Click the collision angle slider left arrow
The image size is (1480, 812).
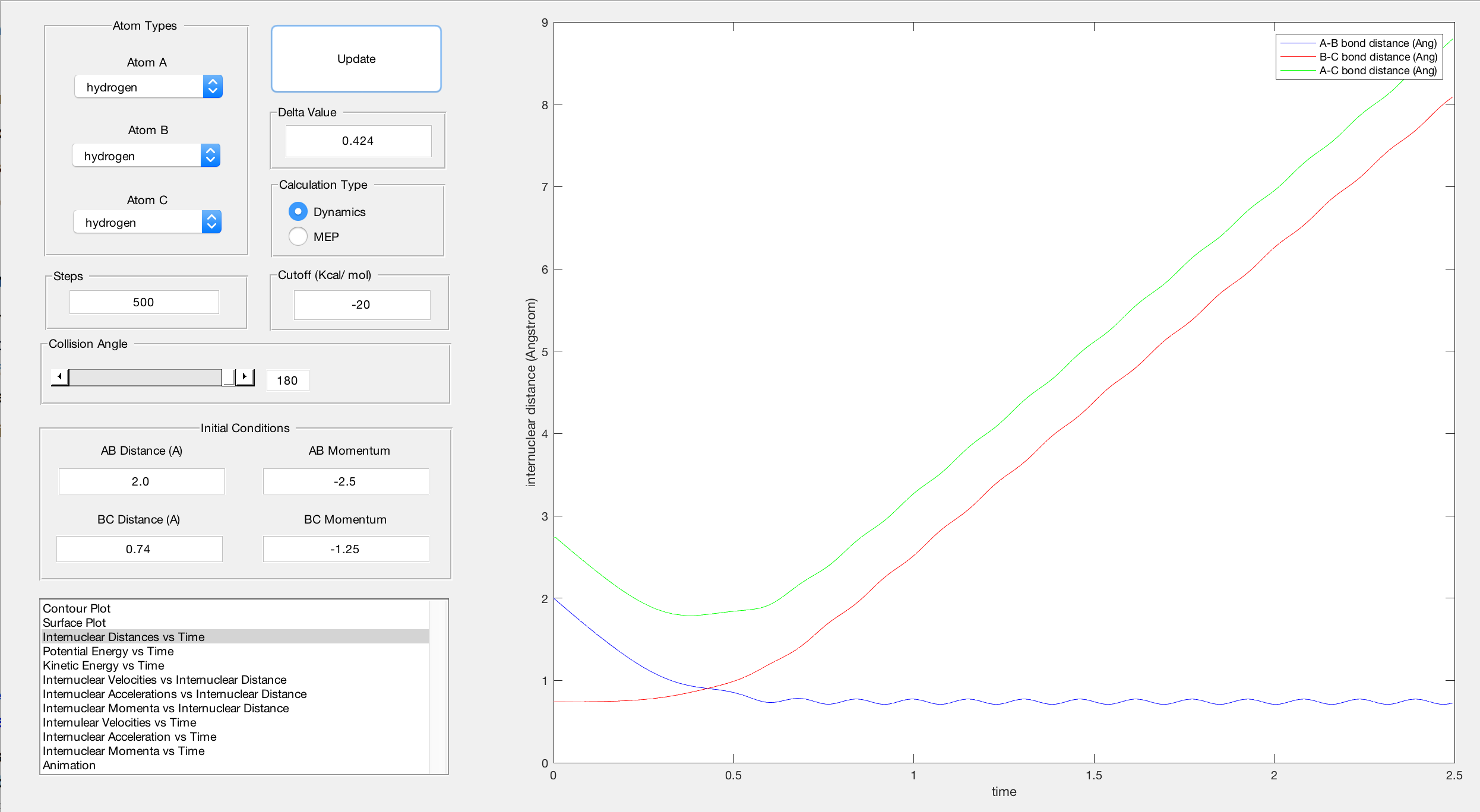tap(59, 377)
